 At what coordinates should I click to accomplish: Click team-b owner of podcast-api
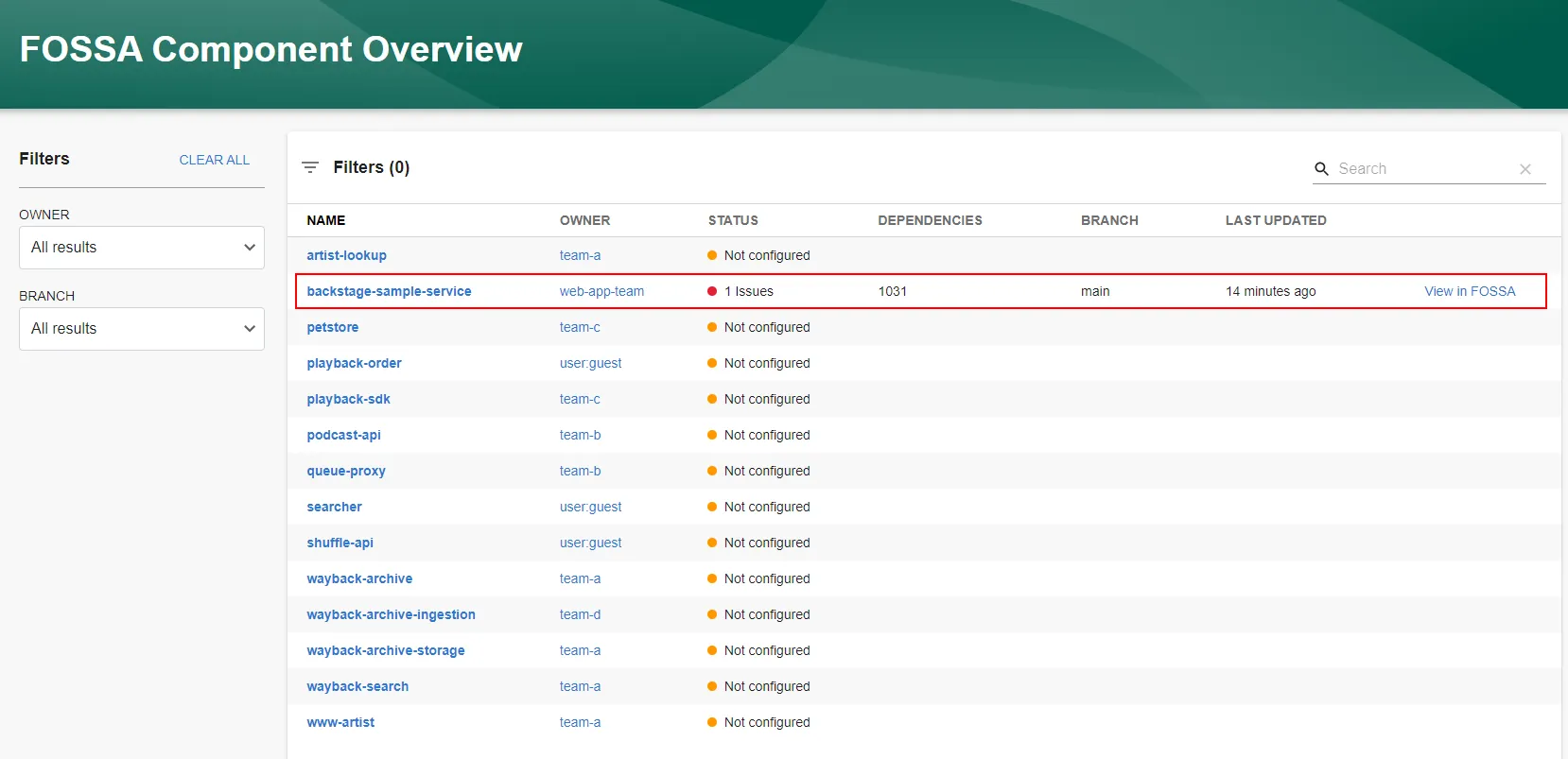click(580, 435)
